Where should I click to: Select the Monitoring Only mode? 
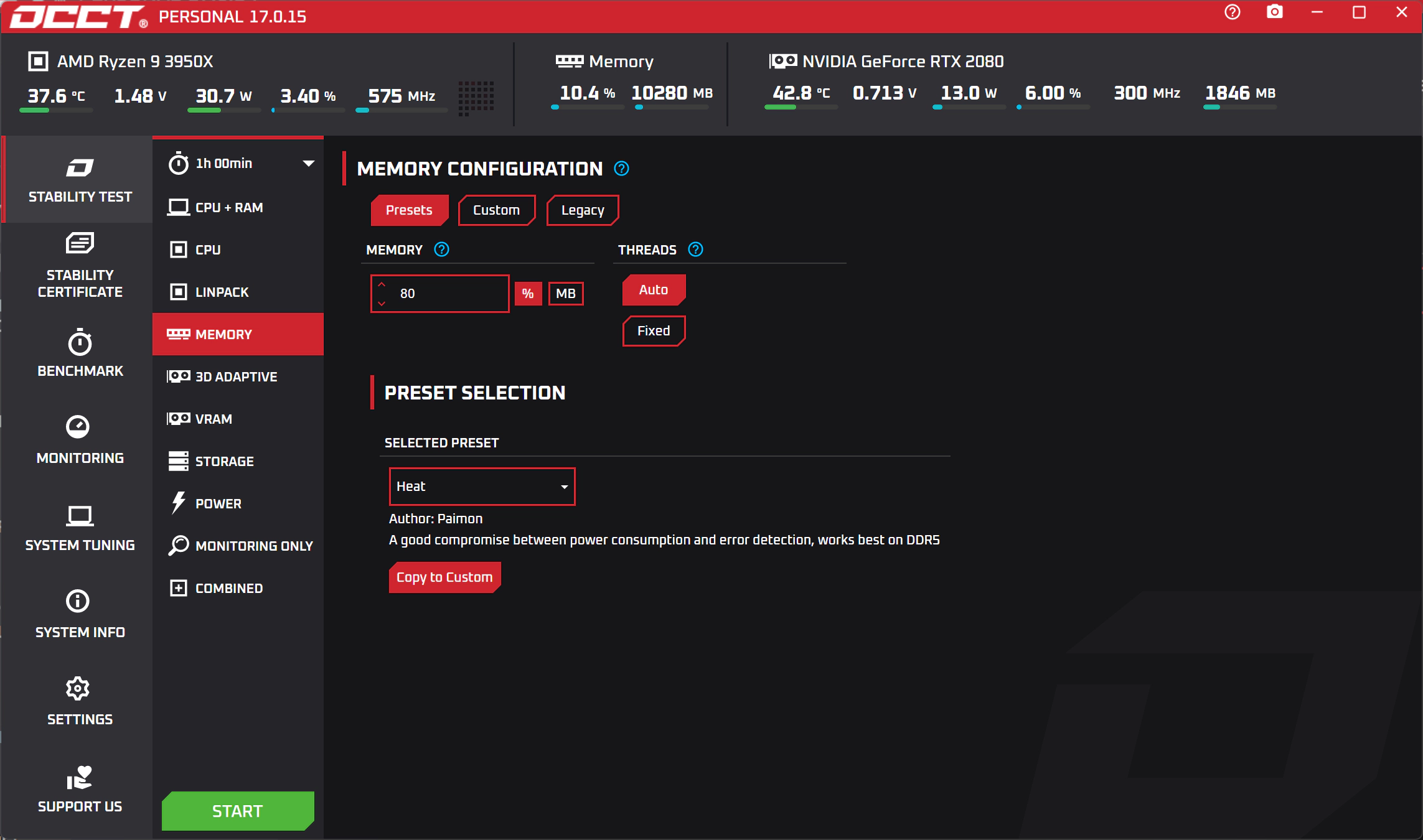click(x=238, y=546)
